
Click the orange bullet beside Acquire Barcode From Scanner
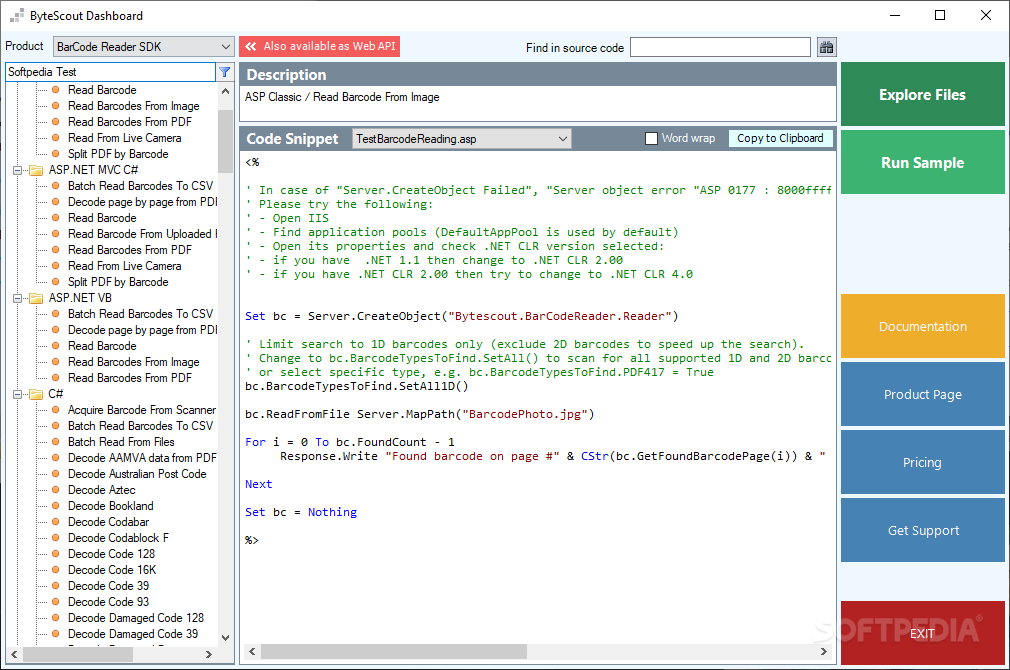55,410
